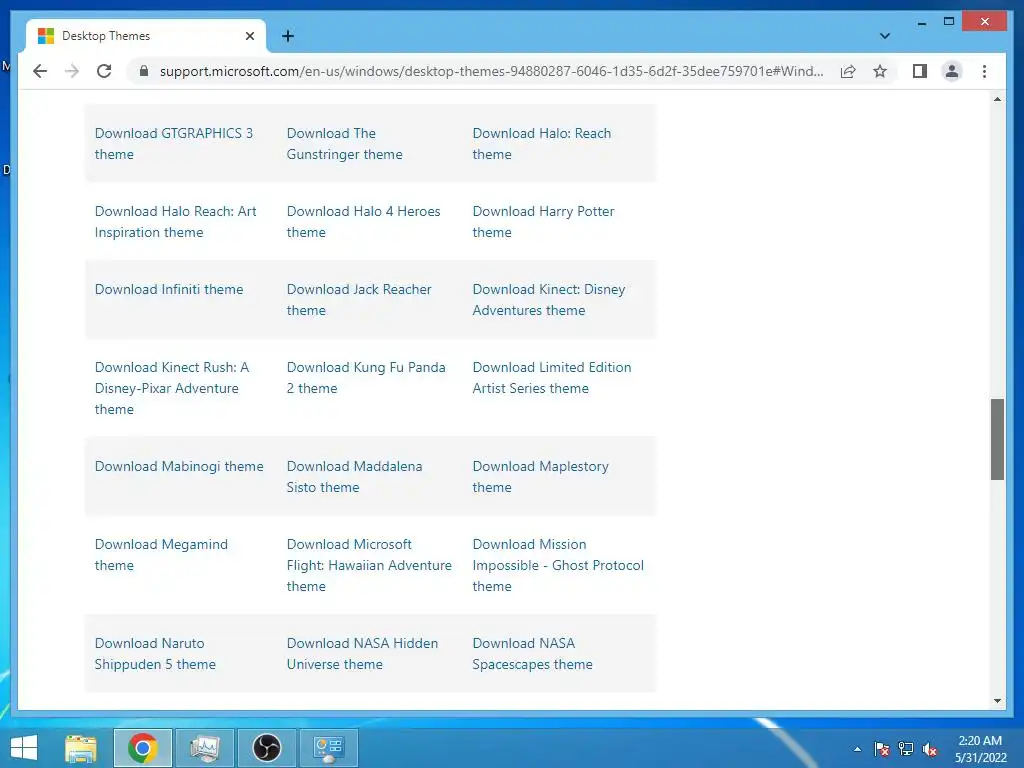The image size is (1024, 768).
Task: Download Kinect Rush Disney-Pixar Adventure theme
Action: click(x=172, y=388)
